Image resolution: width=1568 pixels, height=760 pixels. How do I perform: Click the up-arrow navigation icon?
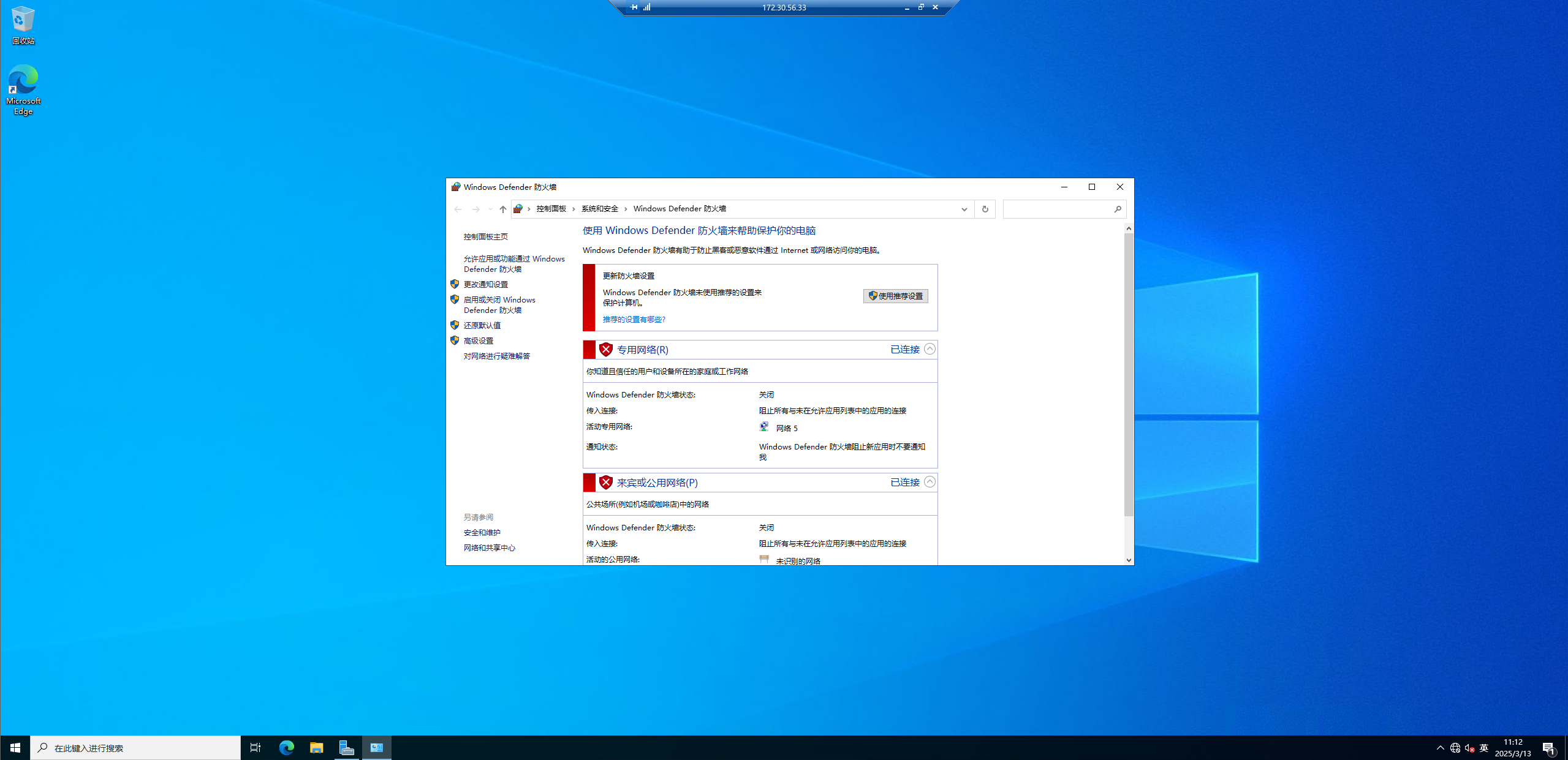pyautogui.click(x=502, y=209)
